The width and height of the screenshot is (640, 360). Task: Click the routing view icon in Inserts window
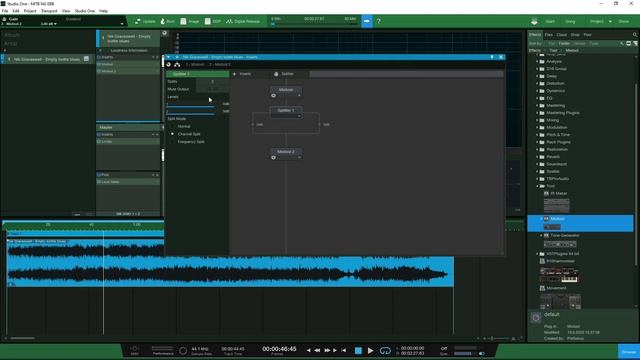point(177,64)
